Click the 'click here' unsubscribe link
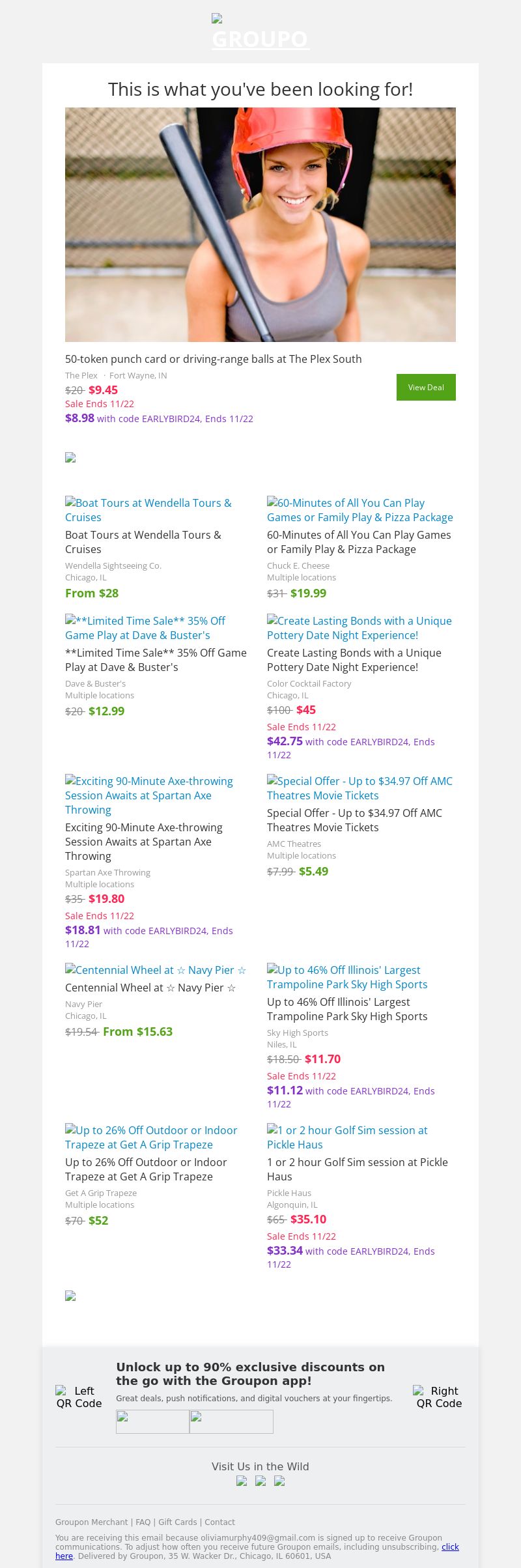The height and width of the screenshot is (1568, 521). [450, 1547]
